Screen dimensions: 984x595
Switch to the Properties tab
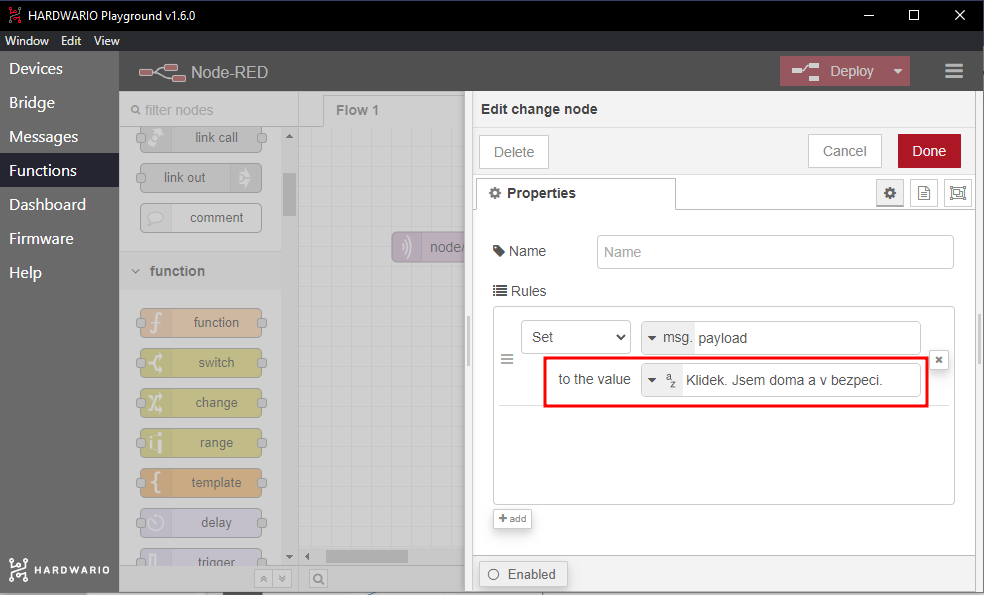[x=575, y=193]
